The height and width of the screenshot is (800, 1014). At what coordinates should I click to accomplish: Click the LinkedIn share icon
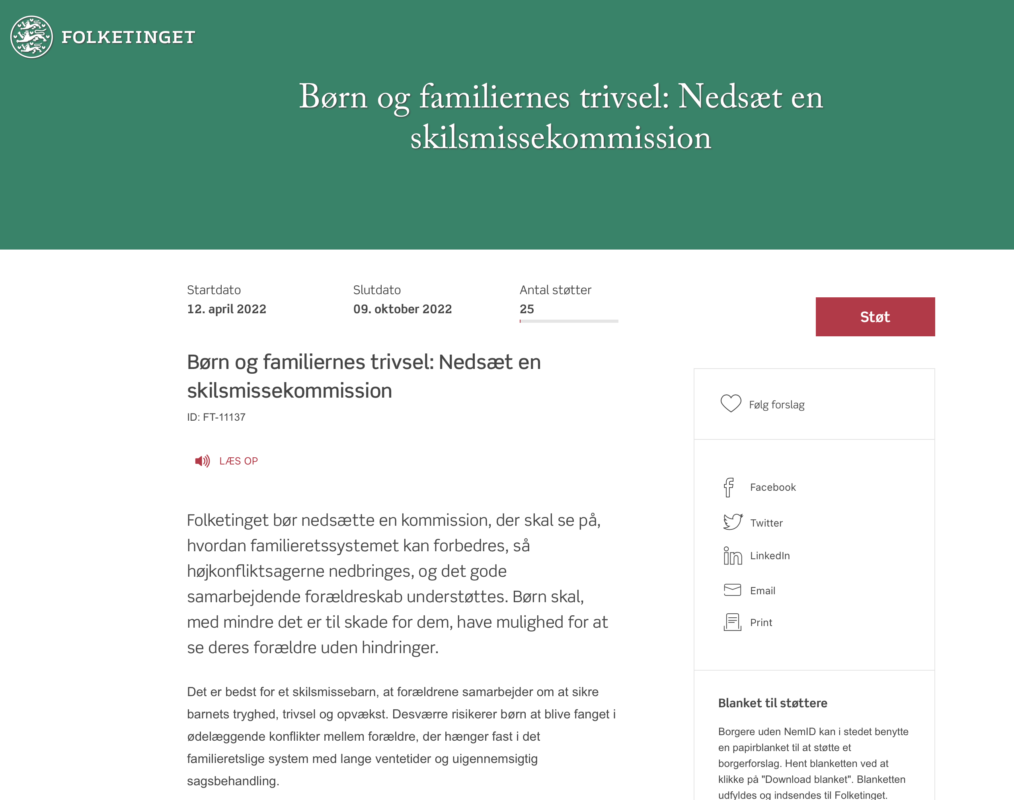pyautogui.click(x=732, y=556)
